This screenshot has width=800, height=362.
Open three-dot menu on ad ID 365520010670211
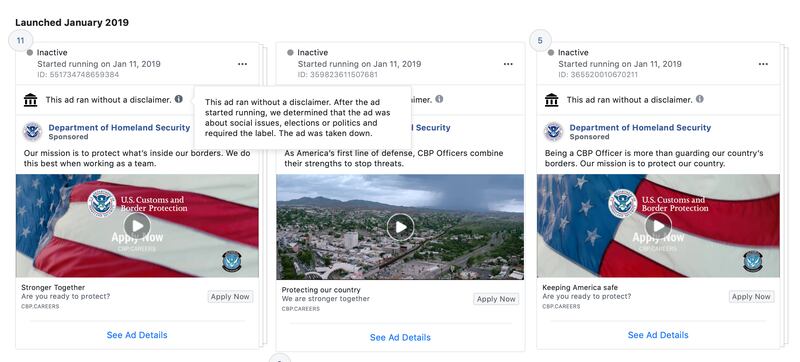763,64
